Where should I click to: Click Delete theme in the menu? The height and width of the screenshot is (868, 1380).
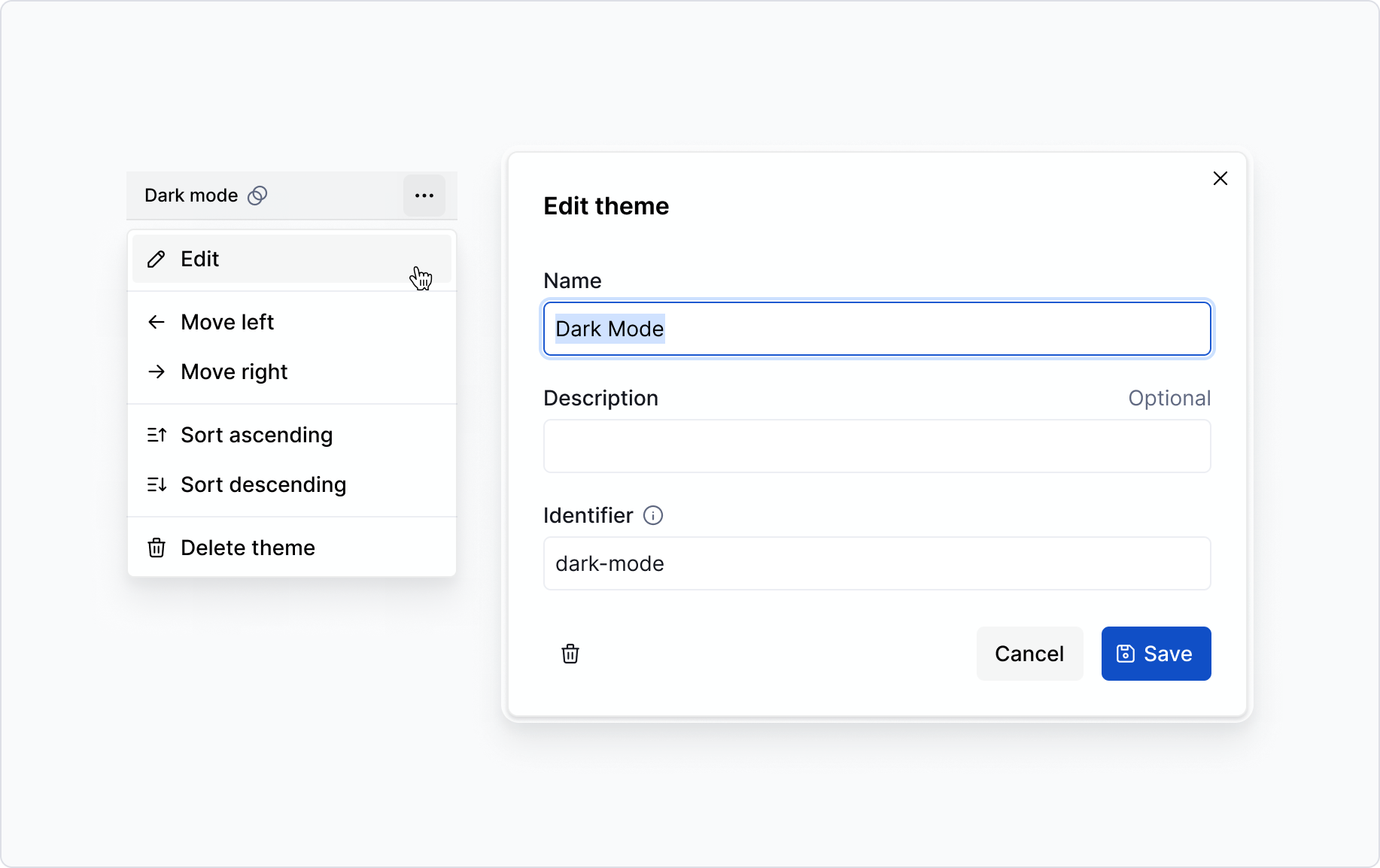(248, 548)
